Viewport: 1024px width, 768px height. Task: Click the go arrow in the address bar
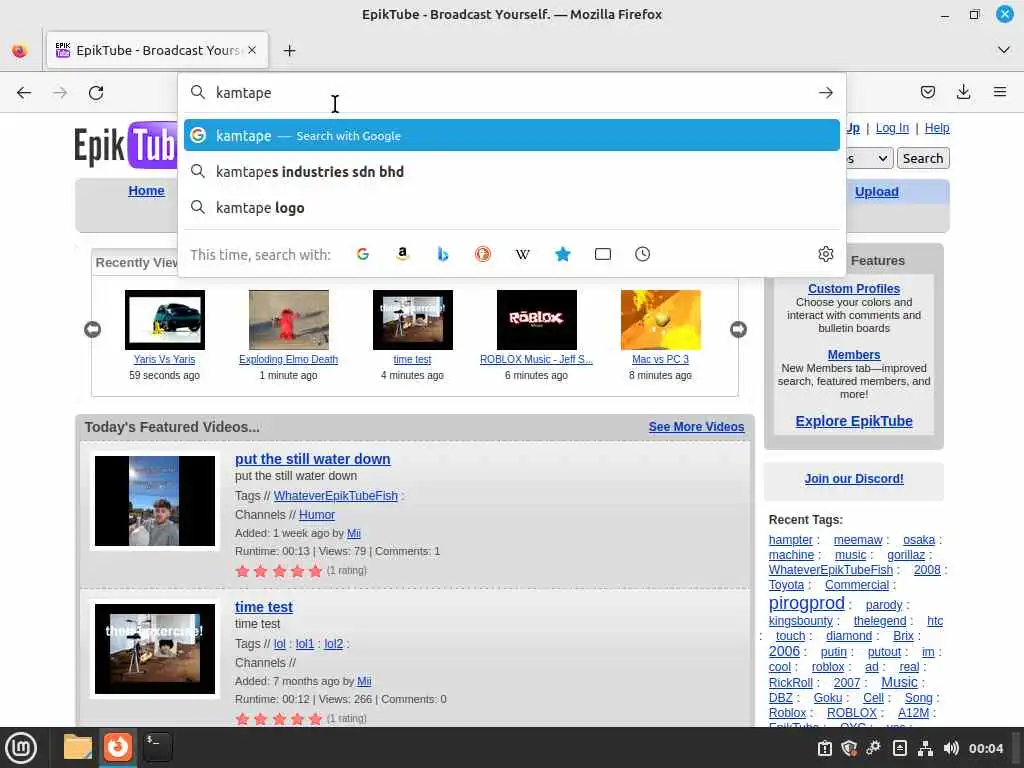point(825,93)
